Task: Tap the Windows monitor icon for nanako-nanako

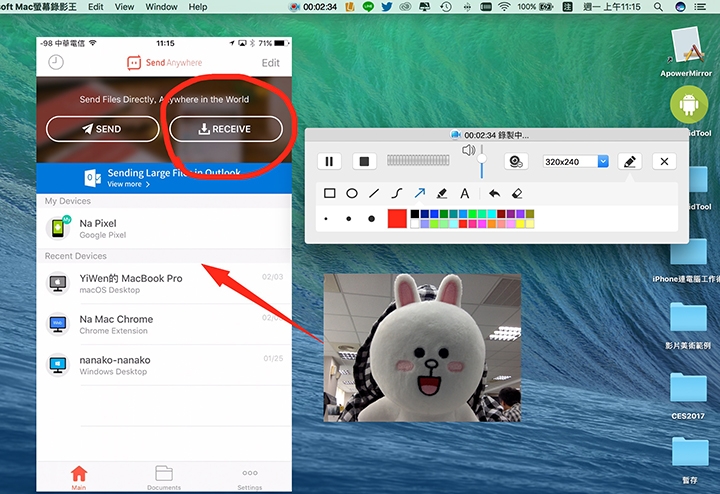Action: 58,365
